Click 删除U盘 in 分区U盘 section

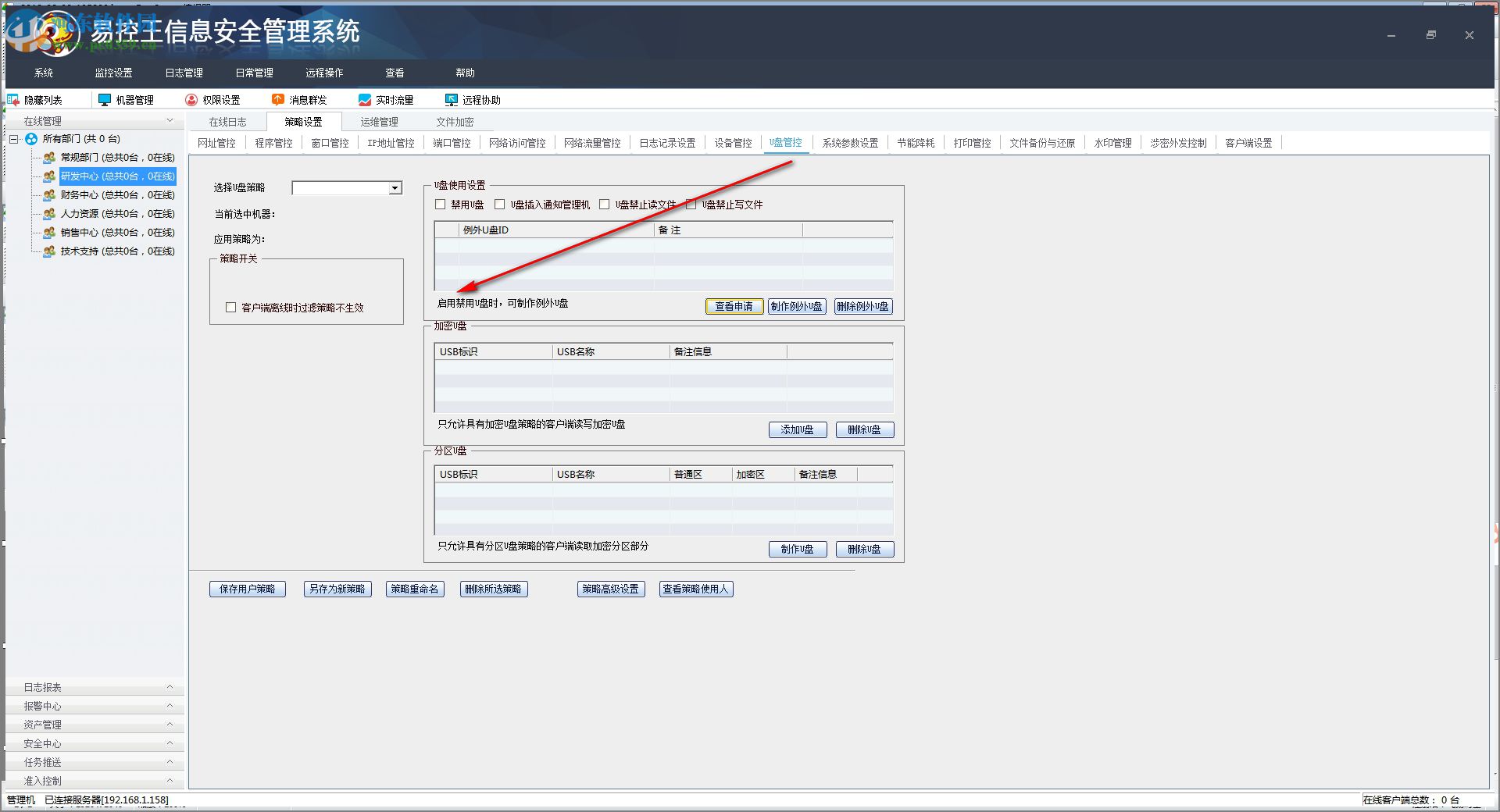[865, 550]
